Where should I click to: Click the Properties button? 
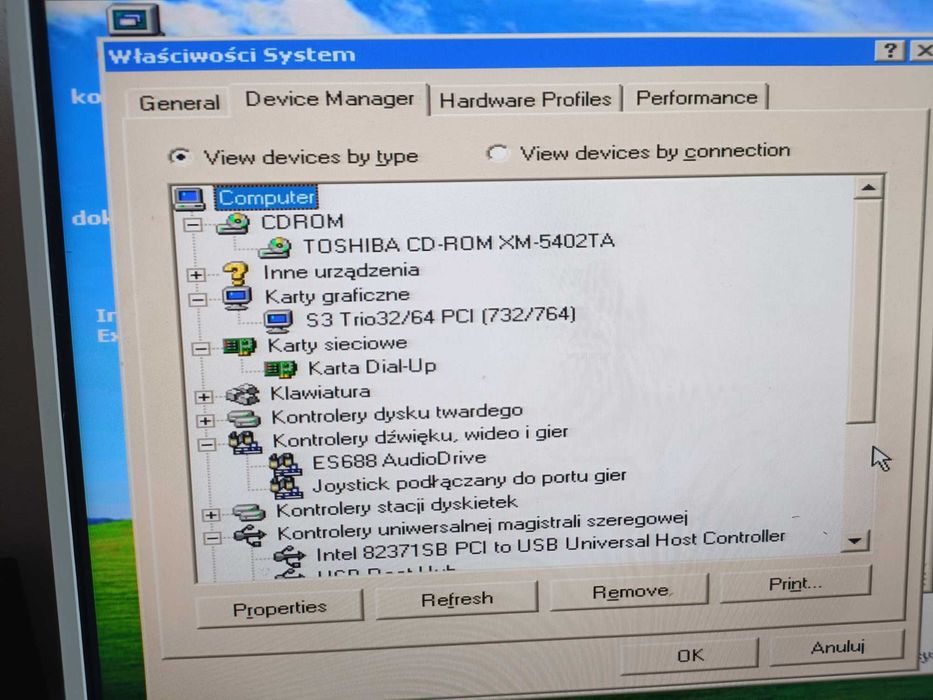[x=280, y=608]
